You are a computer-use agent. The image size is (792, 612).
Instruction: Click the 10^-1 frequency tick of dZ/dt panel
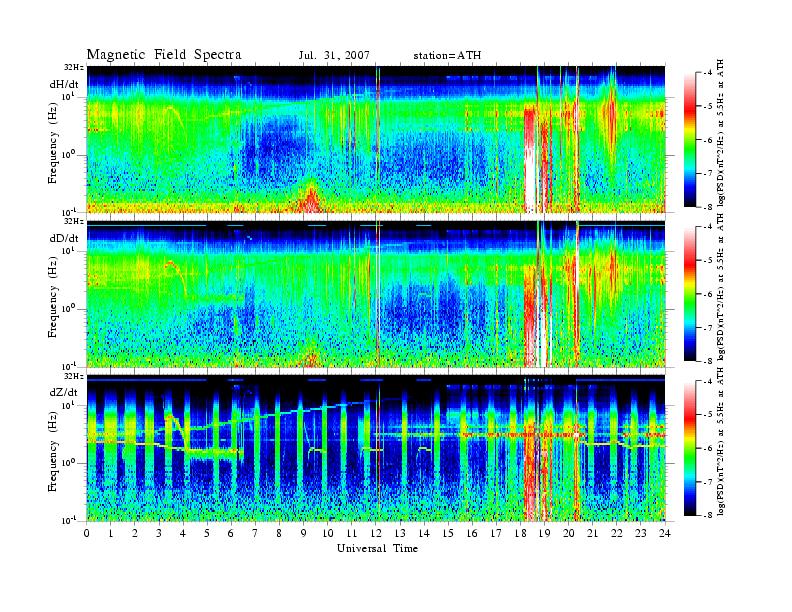pyautogui.click(x=68, y=520)
